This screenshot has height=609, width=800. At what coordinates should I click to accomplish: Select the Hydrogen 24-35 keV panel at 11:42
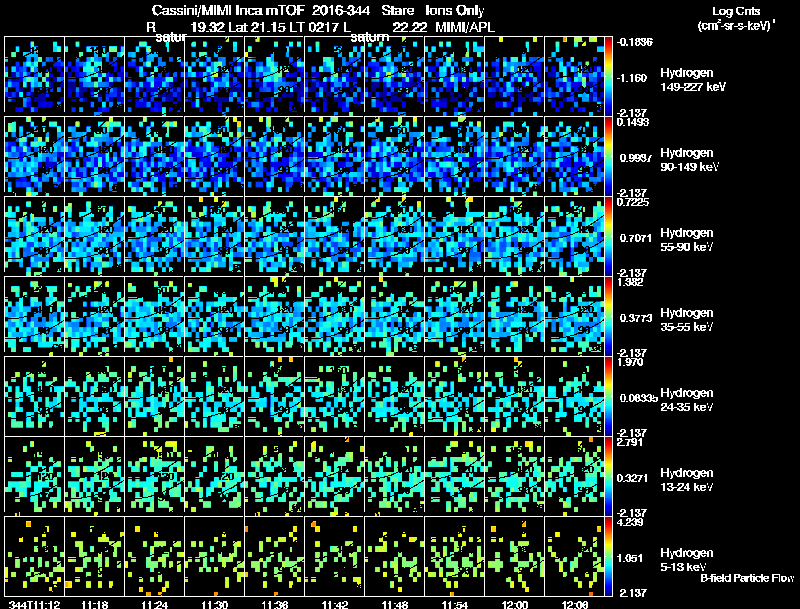tap(335, 395)
